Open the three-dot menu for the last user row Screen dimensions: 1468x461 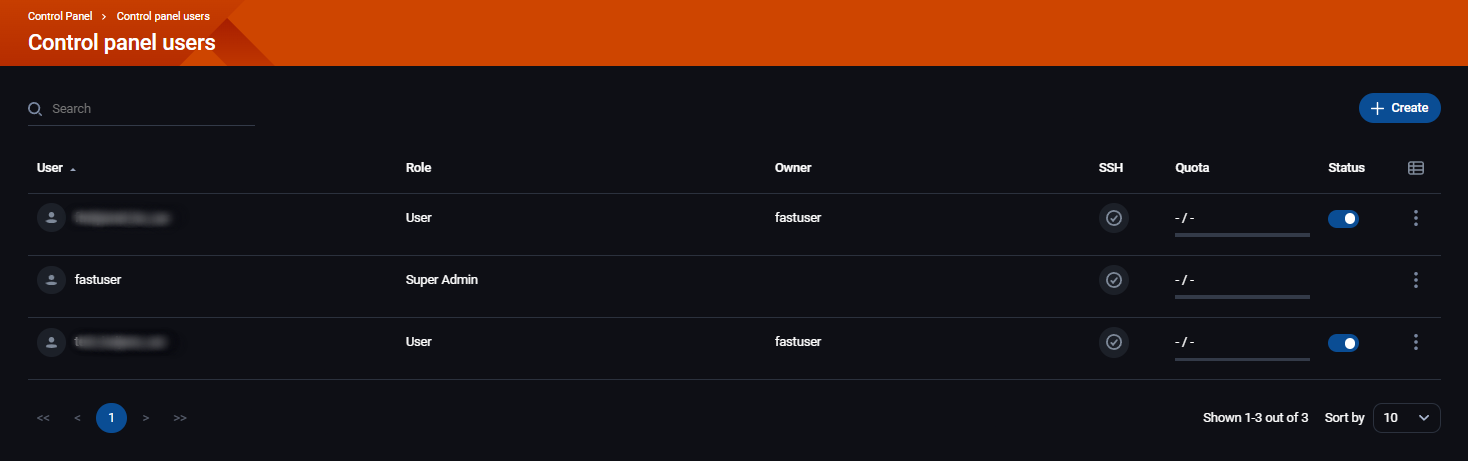(1415, 342)
